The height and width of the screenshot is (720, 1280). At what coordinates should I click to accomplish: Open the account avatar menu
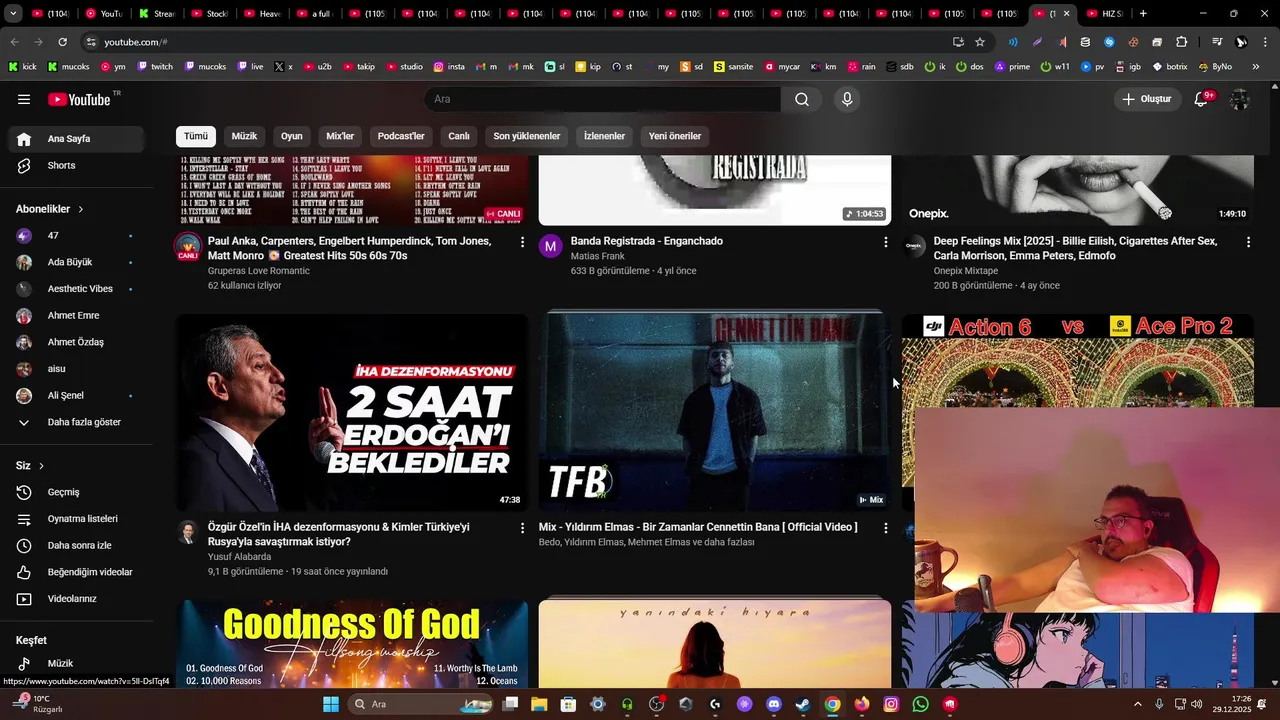(x=1239, y=99)
